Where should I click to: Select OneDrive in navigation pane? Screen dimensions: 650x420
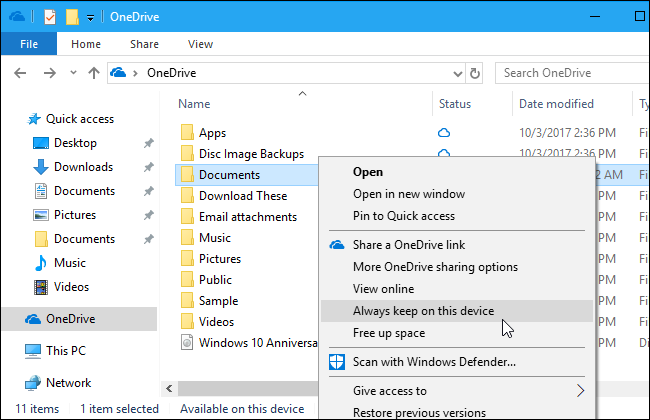pyautogui.click(x=79, y=319)
